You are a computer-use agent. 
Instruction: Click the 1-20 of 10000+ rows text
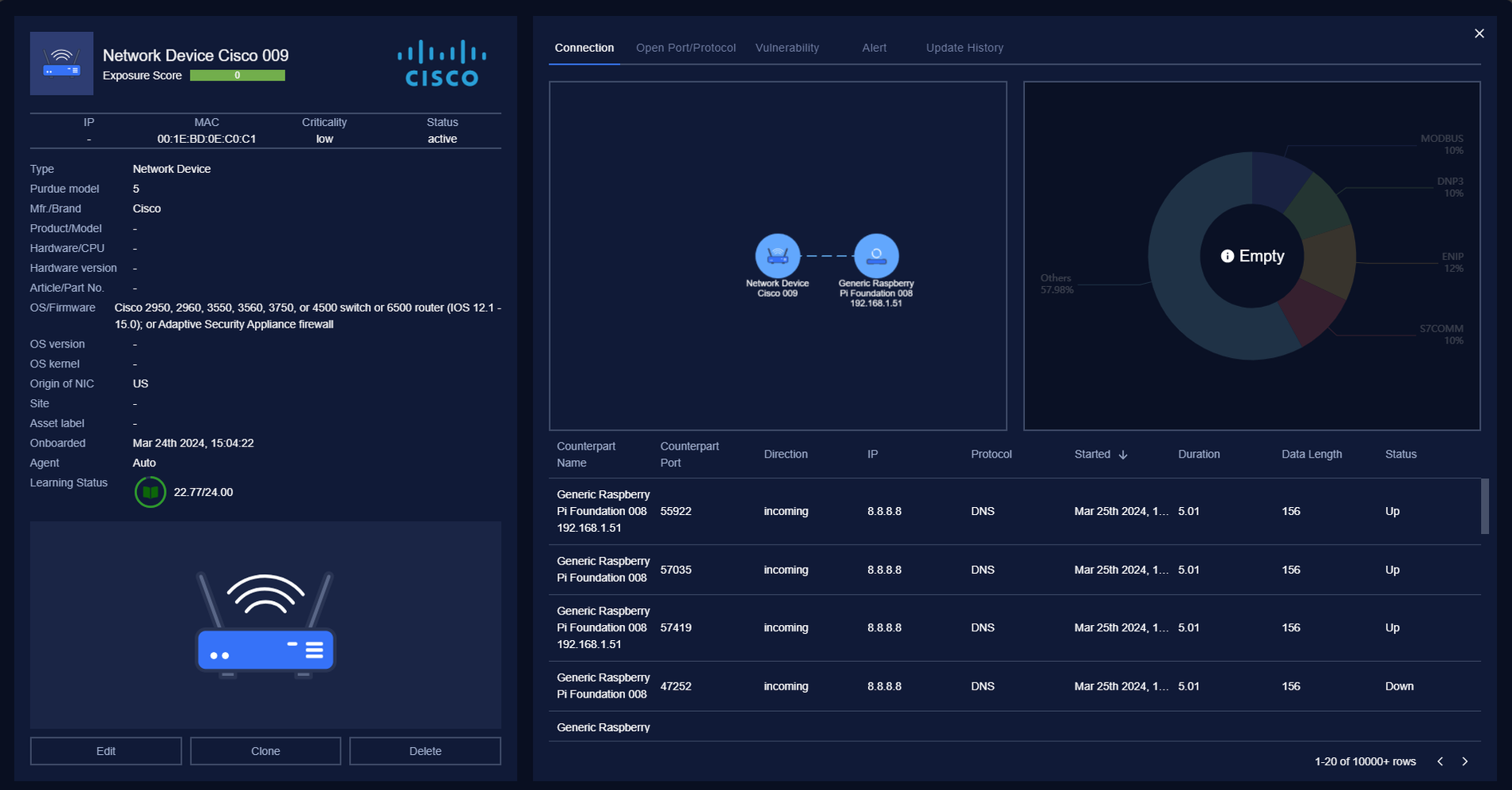click(1365, 761)
